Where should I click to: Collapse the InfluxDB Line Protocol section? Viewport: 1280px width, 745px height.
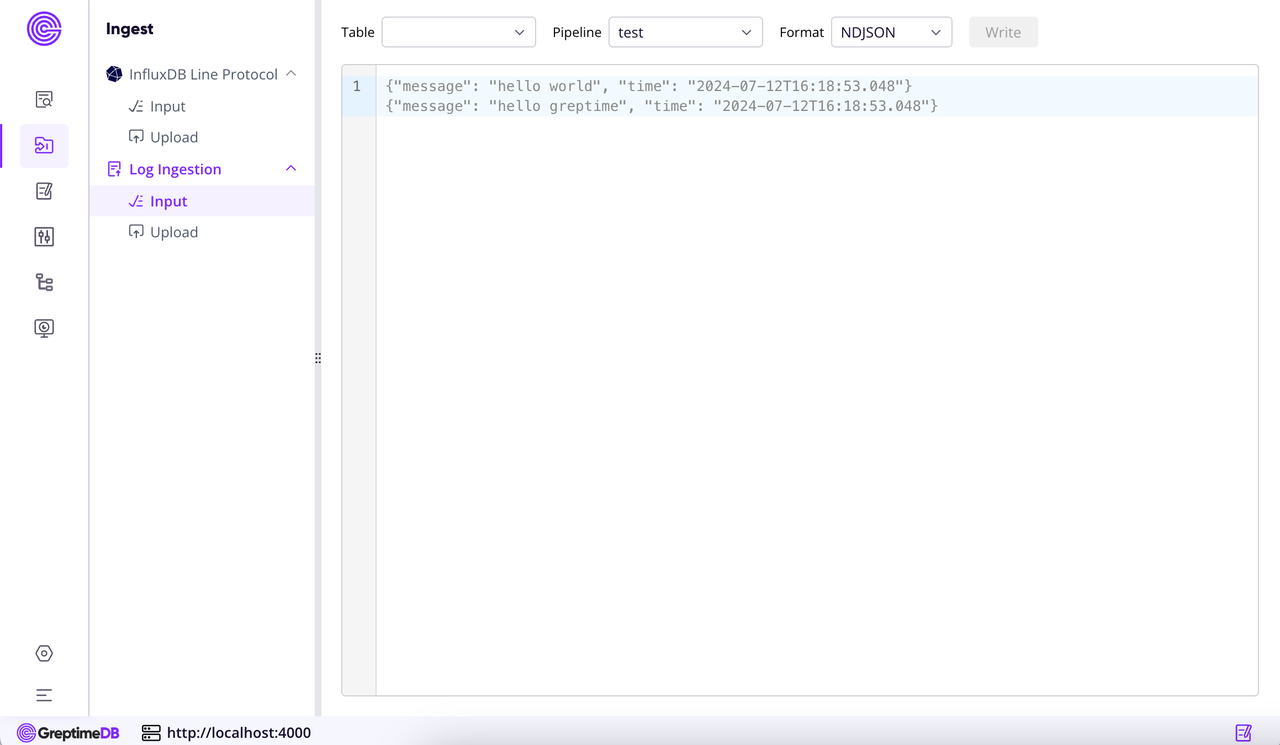[x=290, y=73]
